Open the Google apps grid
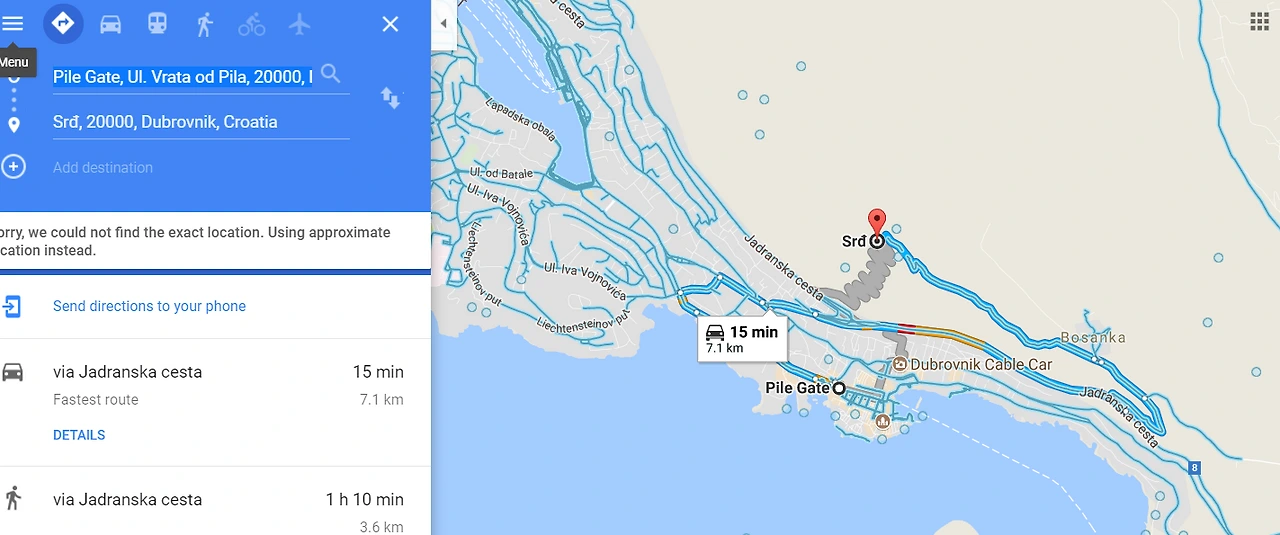Image resolution: width=1280 pixels, height=535 pixels. click(x=1259, y=21)
